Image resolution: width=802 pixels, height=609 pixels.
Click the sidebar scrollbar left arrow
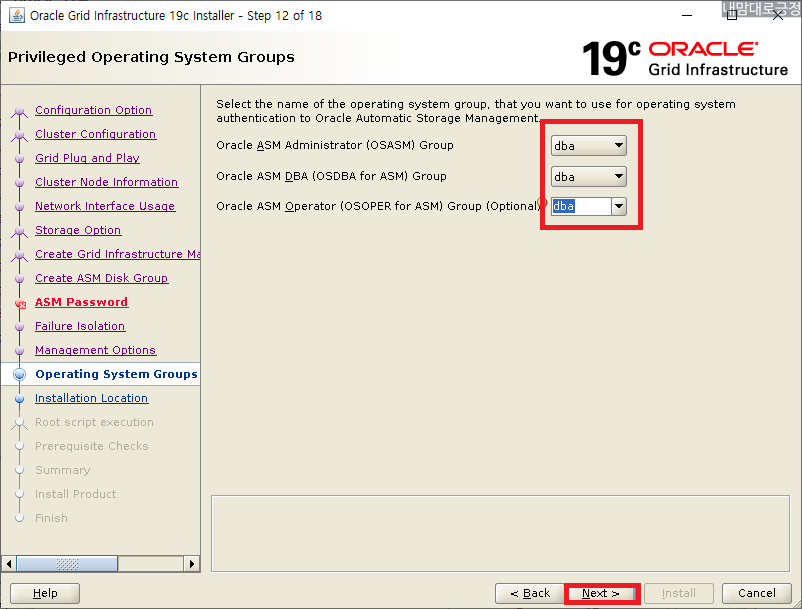9,564
